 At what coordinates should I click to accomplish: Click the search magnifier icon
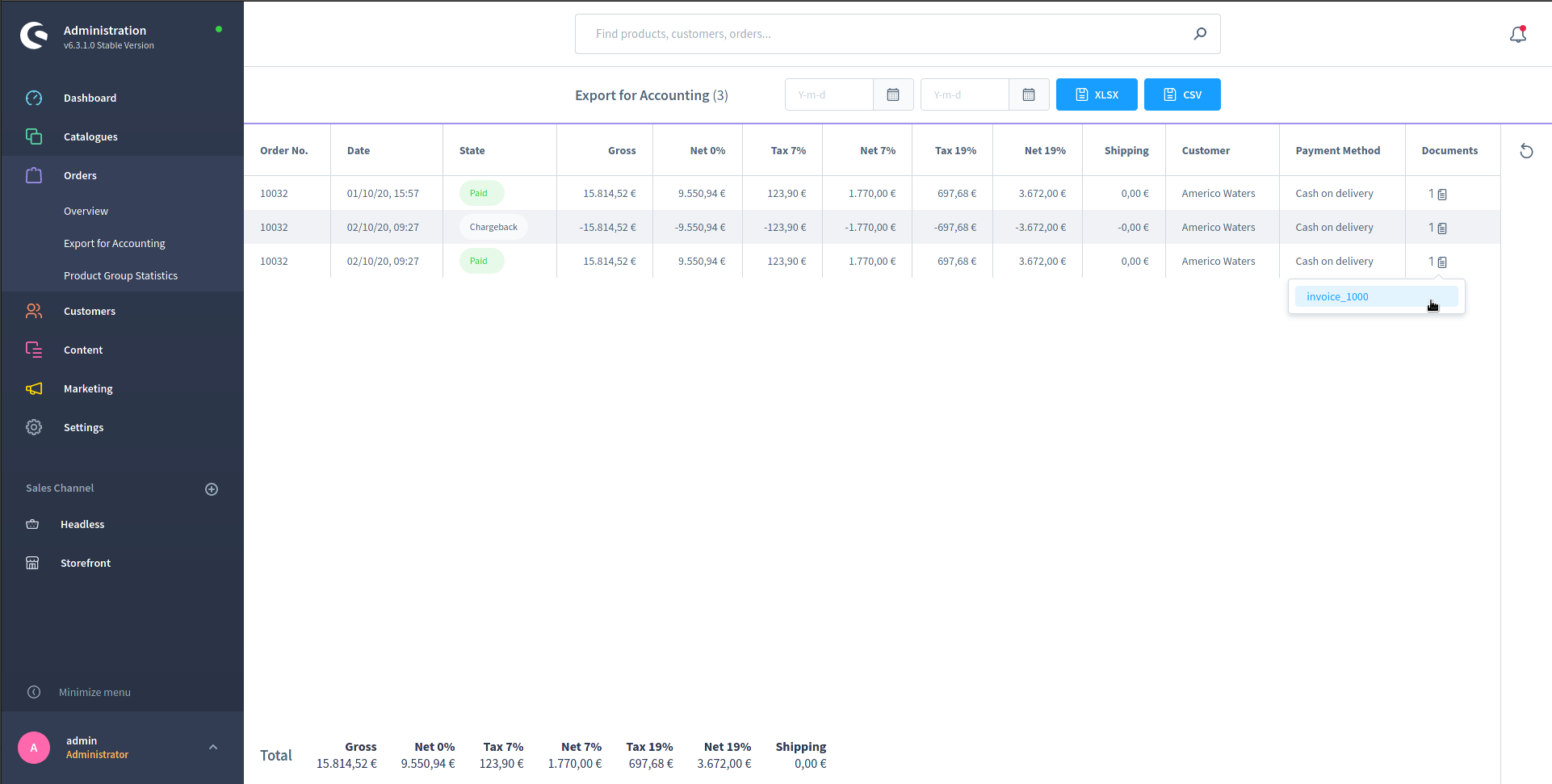[1200, 34]
